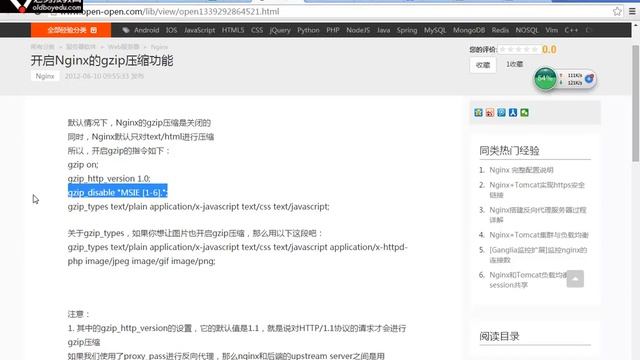
Task: Open the Spring category
Action: (x=407, y=30)
